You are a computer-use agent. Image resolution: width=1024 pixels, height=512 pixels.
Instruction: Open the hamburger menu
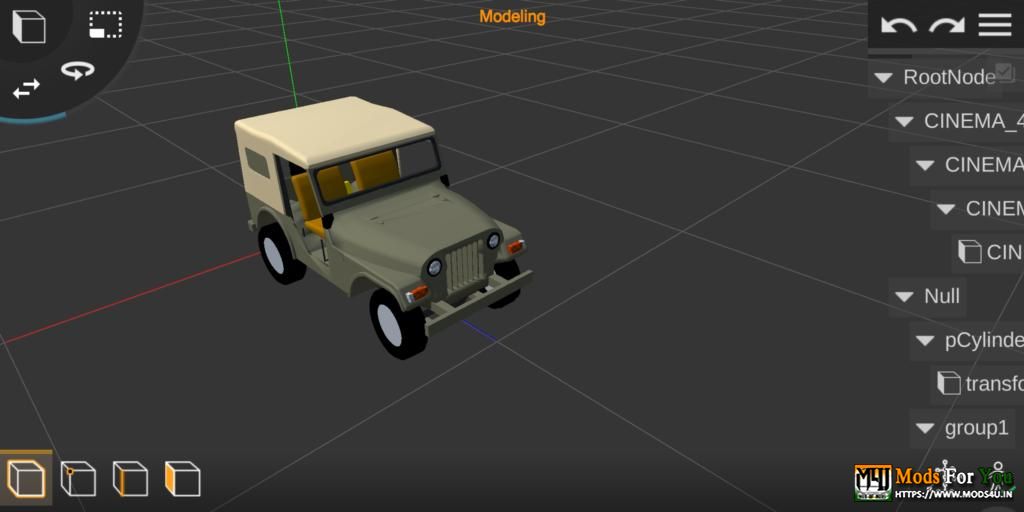coord(995,25)
